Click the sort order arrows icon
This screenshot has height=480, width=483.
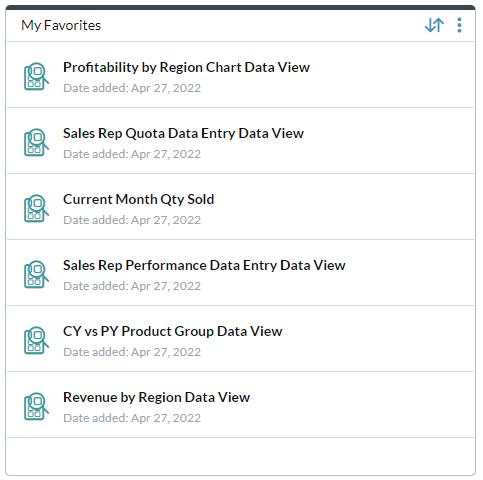pyautogui.click(x=434, y=25)
